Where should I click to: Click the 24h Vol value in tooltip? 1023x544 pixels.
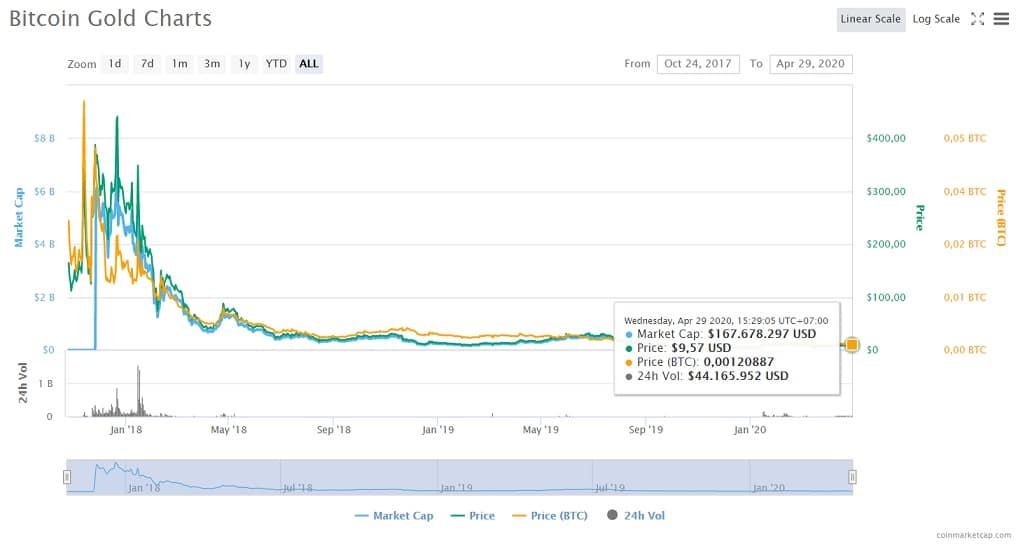[x=738, y=376]
